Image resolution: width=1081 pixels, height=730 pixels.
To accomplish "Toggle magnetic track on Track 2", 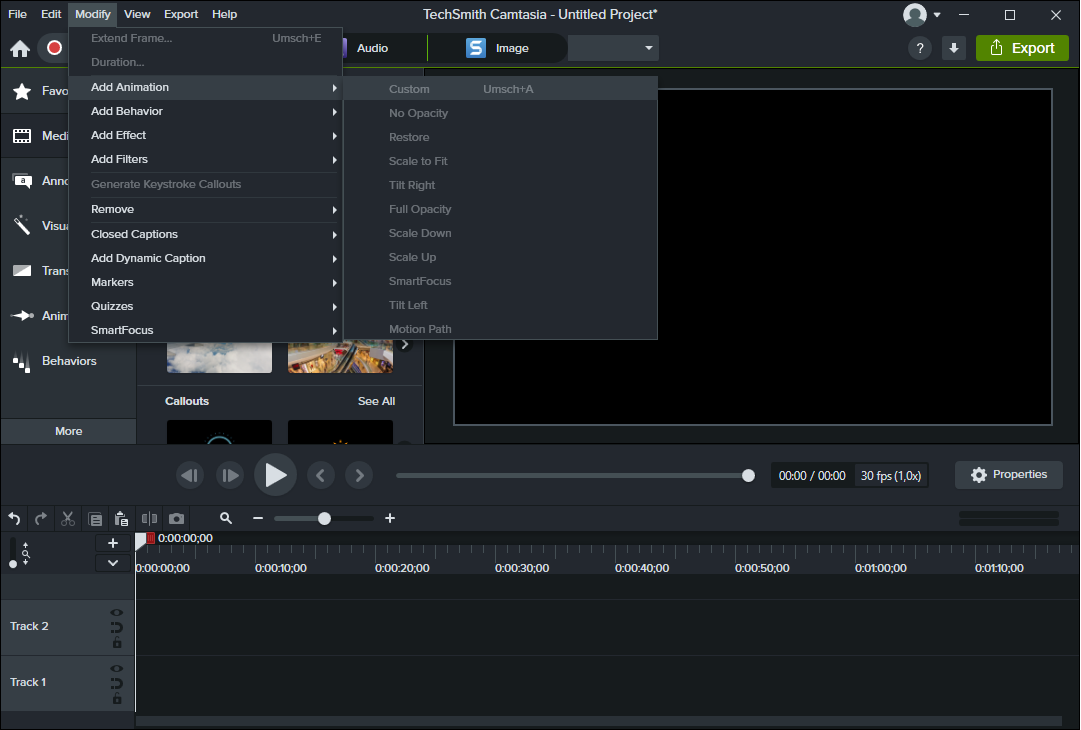I will coord(117,627).
